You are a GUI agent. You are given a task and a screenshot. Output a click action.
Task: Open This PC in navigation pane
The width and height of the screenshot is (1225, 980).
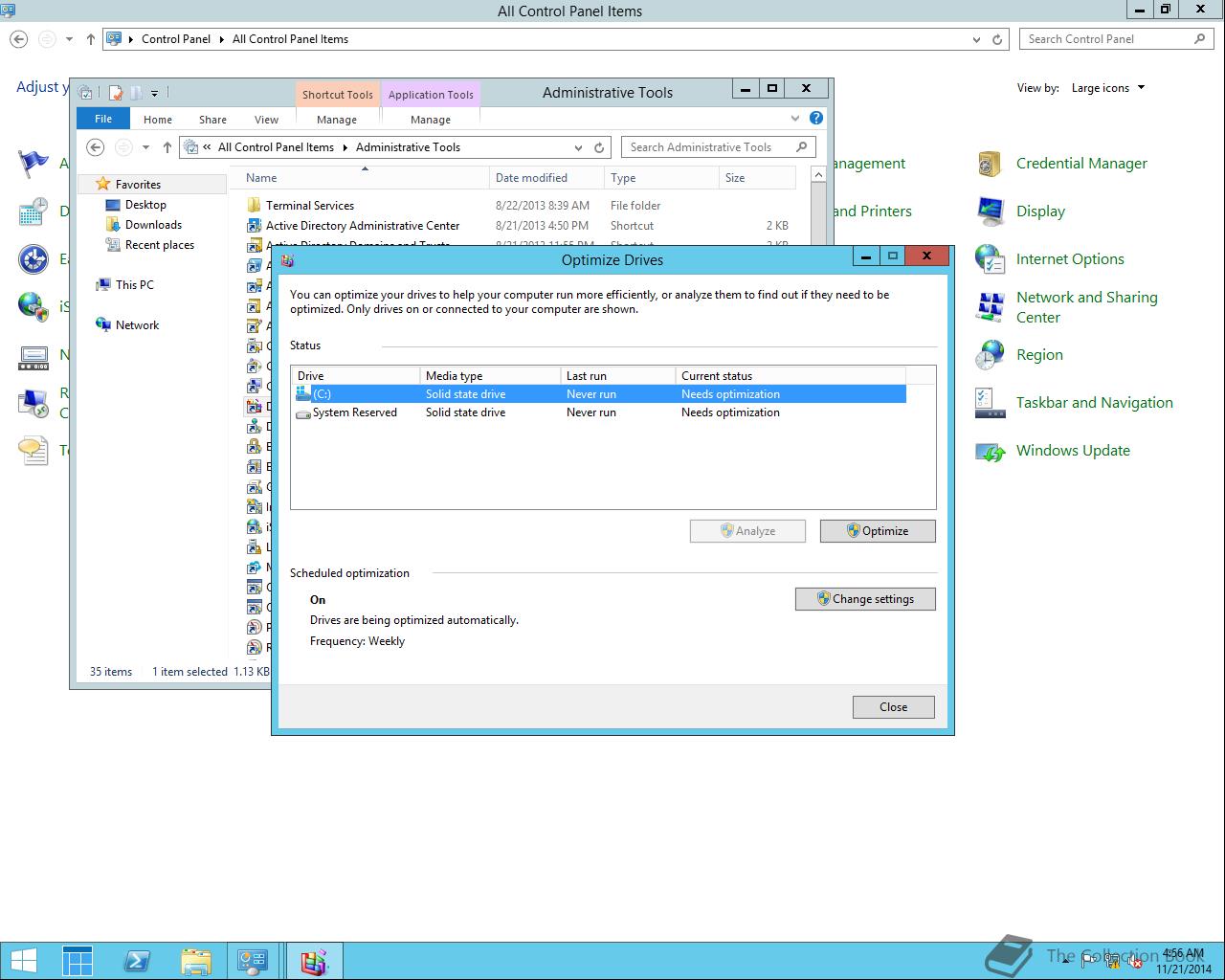tap(134, 285)
